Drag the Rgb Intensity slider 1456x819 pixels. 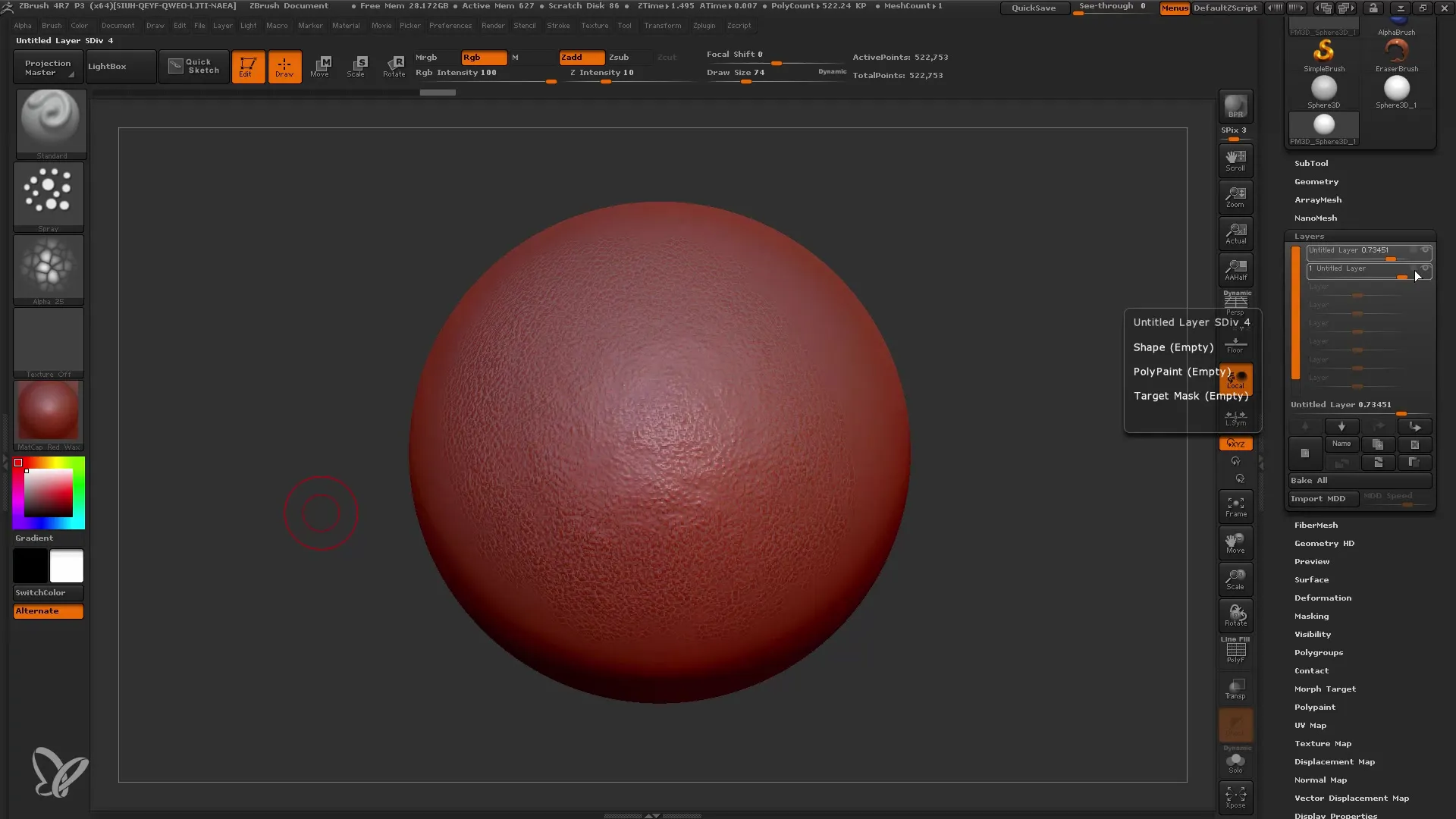(x=551, y=80)
